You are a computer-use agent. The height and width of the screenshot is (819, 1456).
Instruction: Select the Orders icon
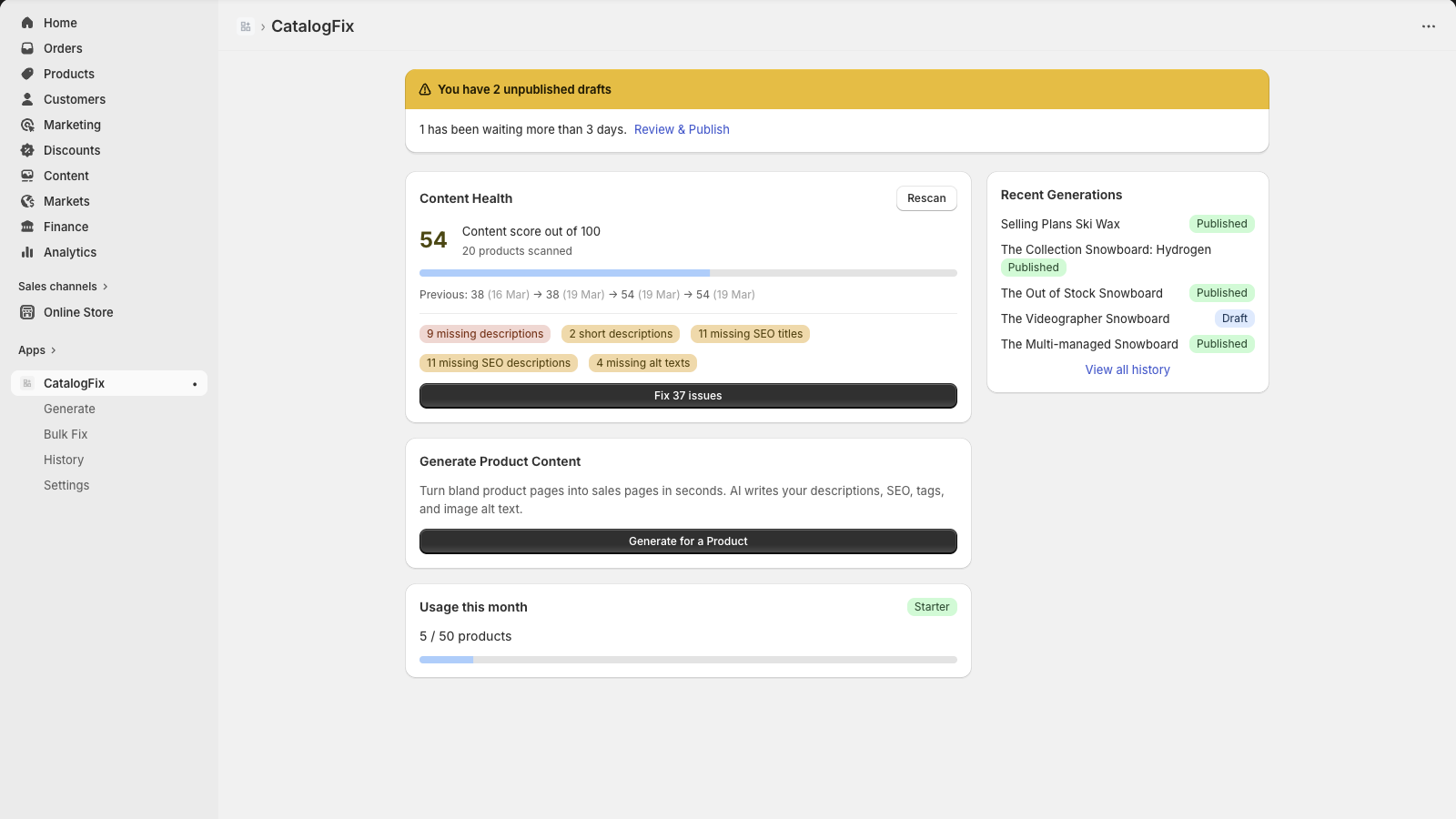tap(26, 47)
